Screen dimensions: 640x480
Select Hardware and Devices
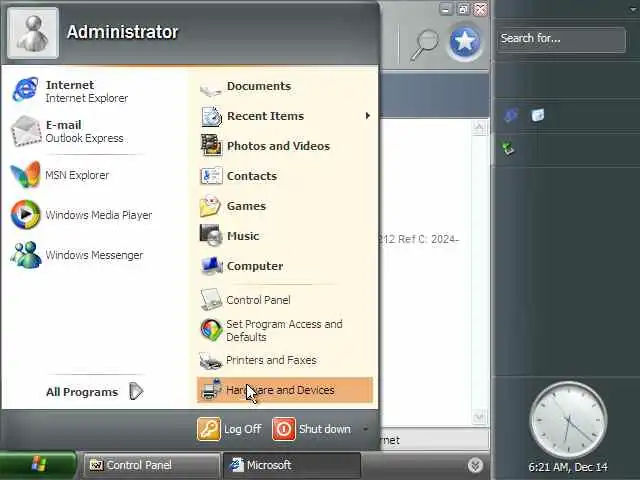(284, 390)
